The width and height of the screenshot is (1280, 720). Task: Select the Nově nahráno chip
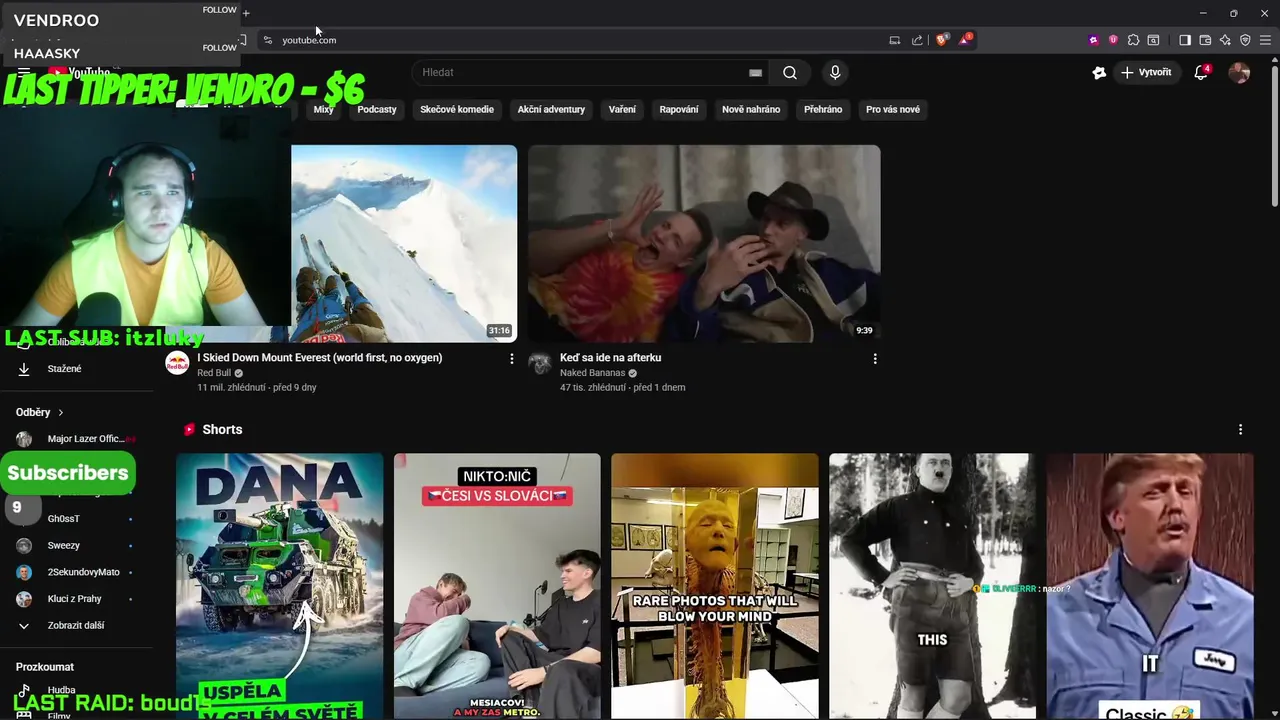point(751,109)
